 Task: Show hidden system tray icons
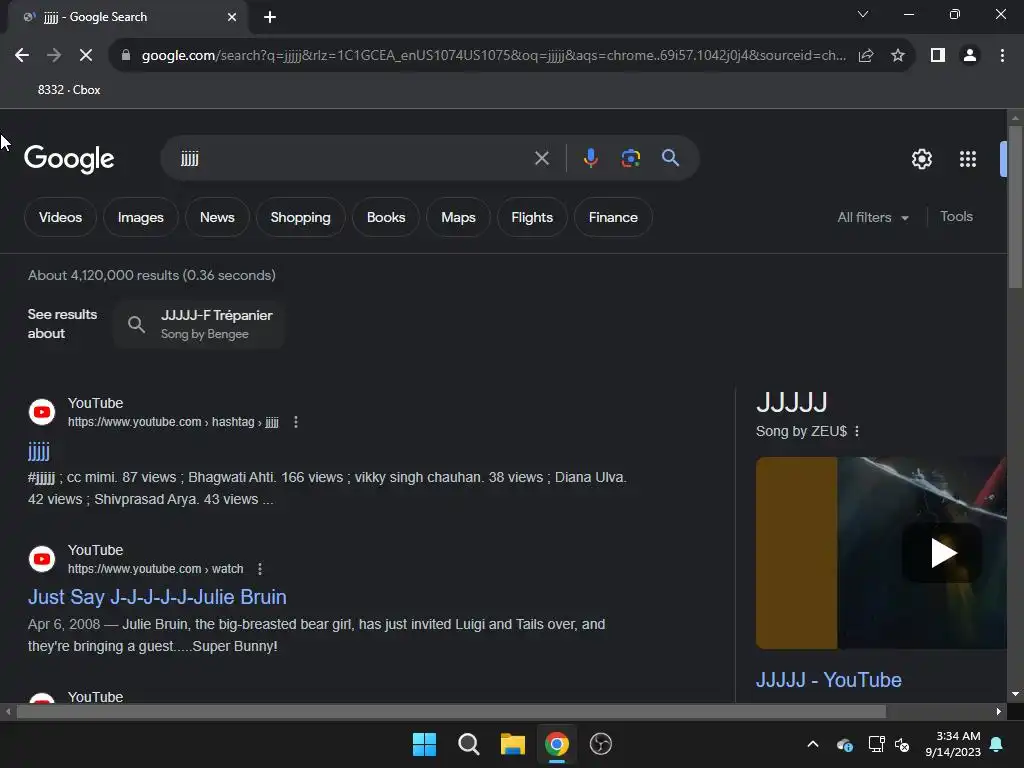[x=813, y=744]
